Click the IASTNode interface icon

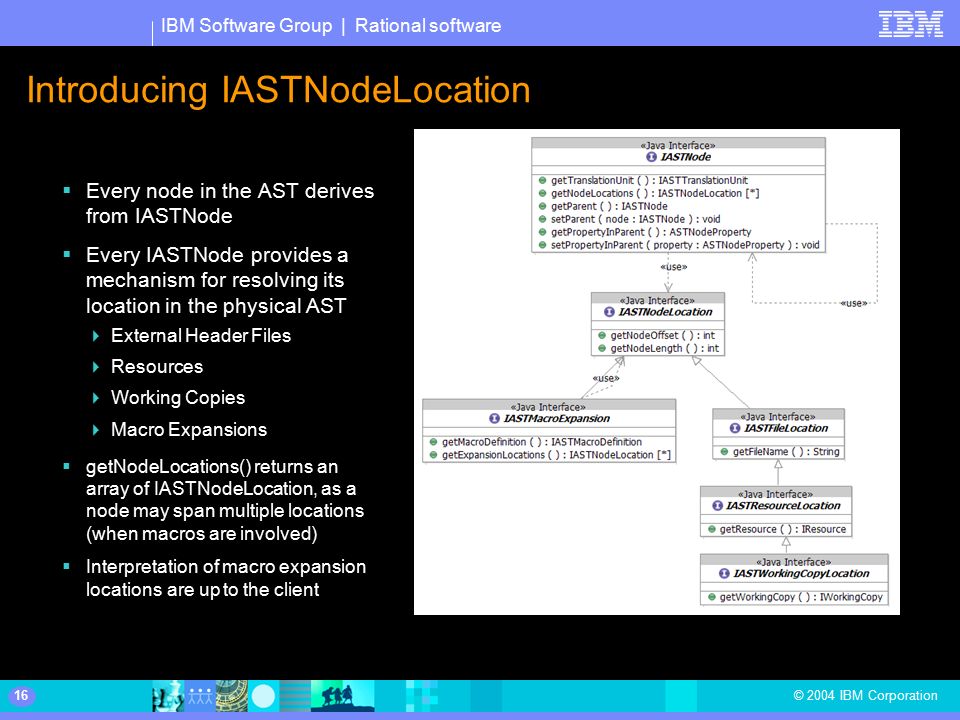click(651, 157)
